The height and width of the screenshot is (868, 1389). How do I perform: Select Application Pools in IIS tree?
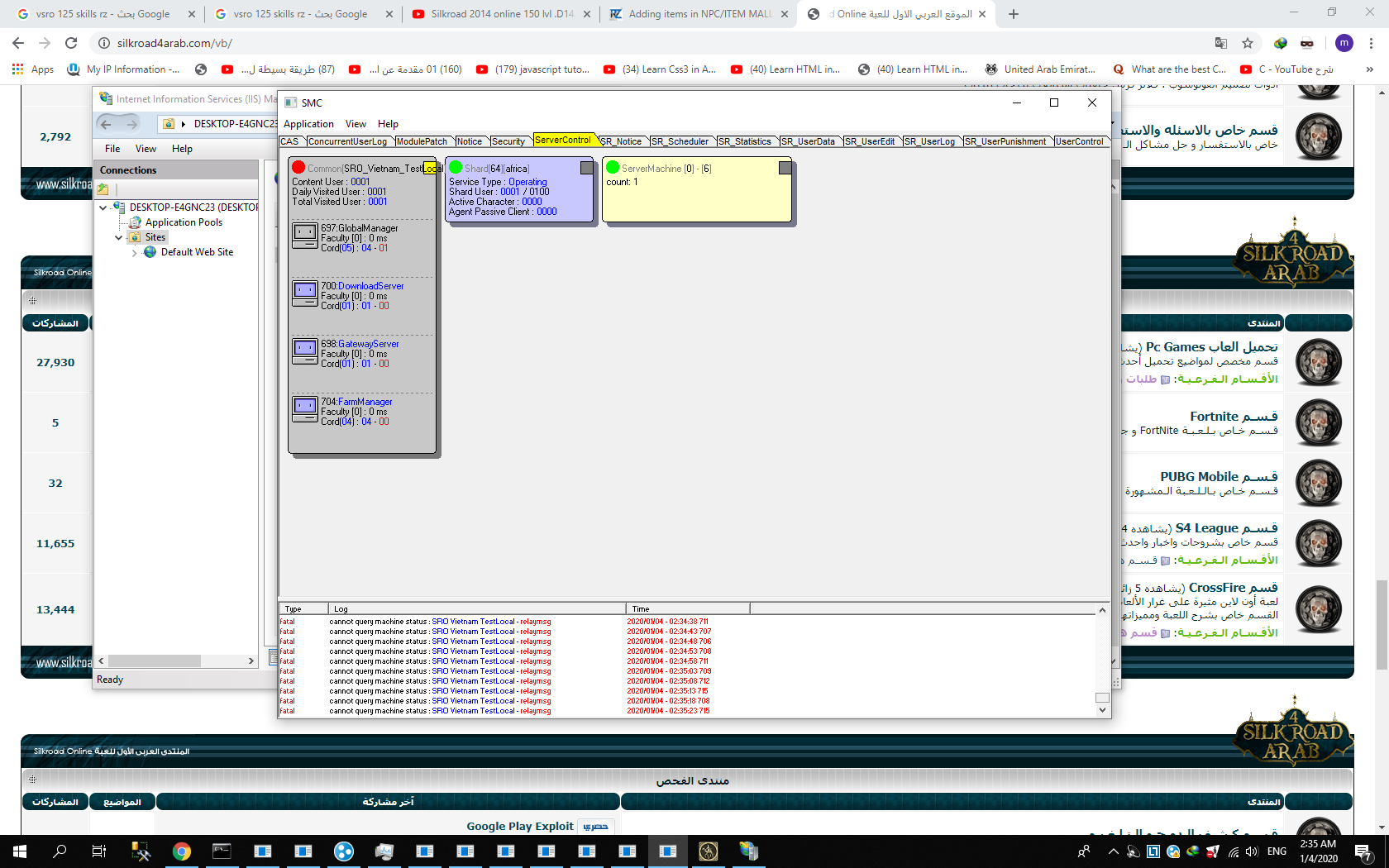tap(184, 222)
